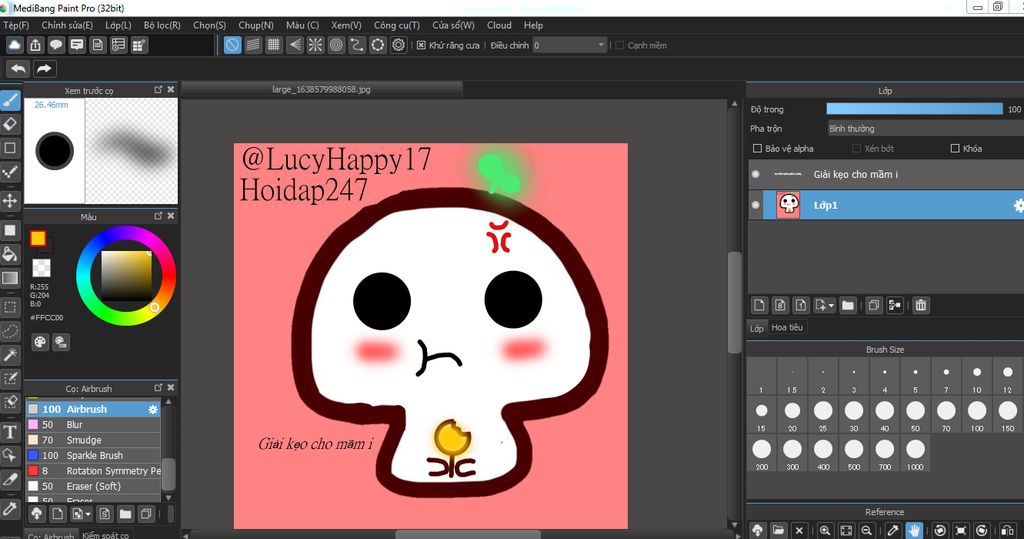Toggle Khử răng cưa anti-aliasing checkbox
The image size is (1024, 539).
tap(421, 45)
